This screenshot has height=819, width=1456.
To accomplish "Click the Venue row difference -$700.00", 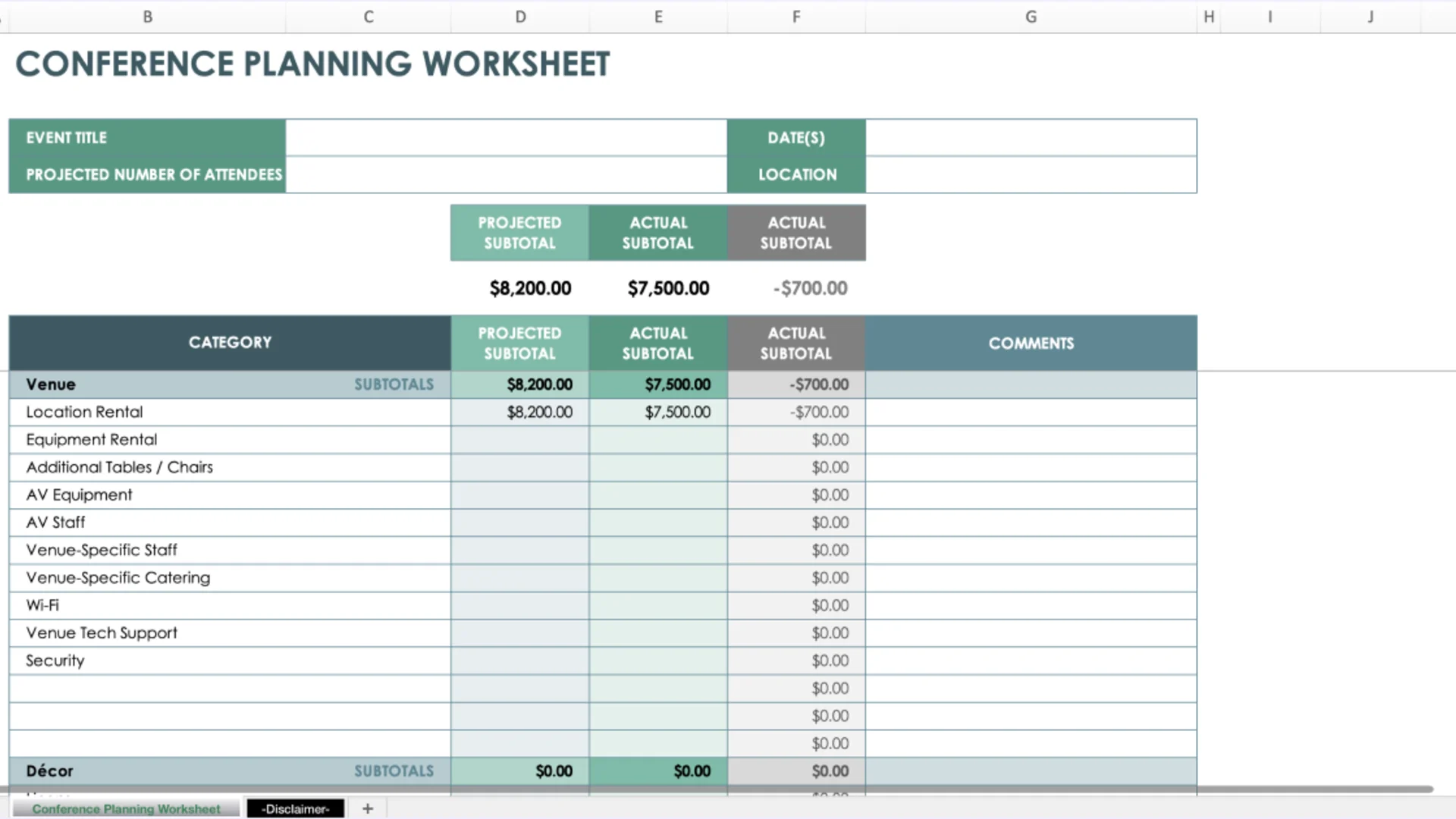I will pos(796,384).
